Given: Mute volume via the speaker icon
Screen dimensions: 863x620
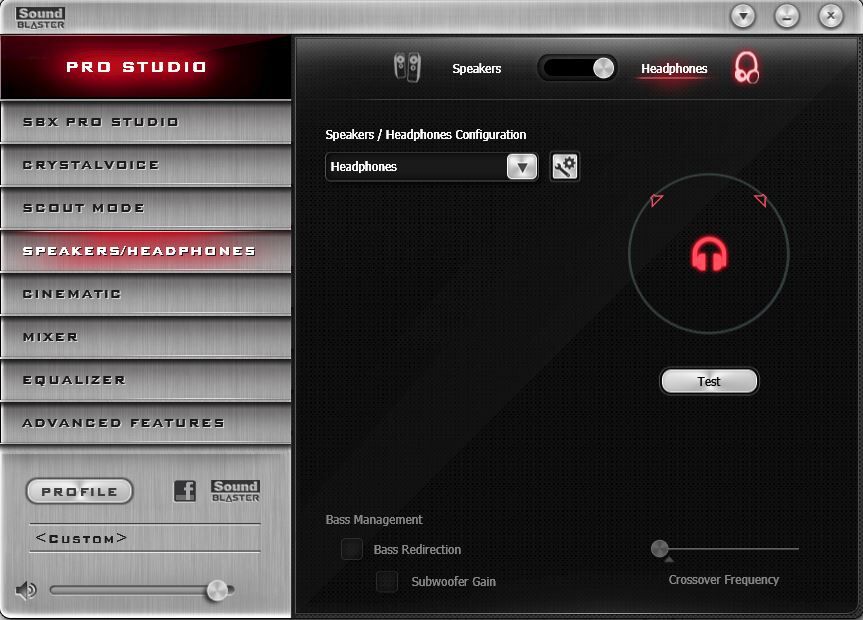Looking at the screenshot, I should pyautogui.click(x=26, y=590).
